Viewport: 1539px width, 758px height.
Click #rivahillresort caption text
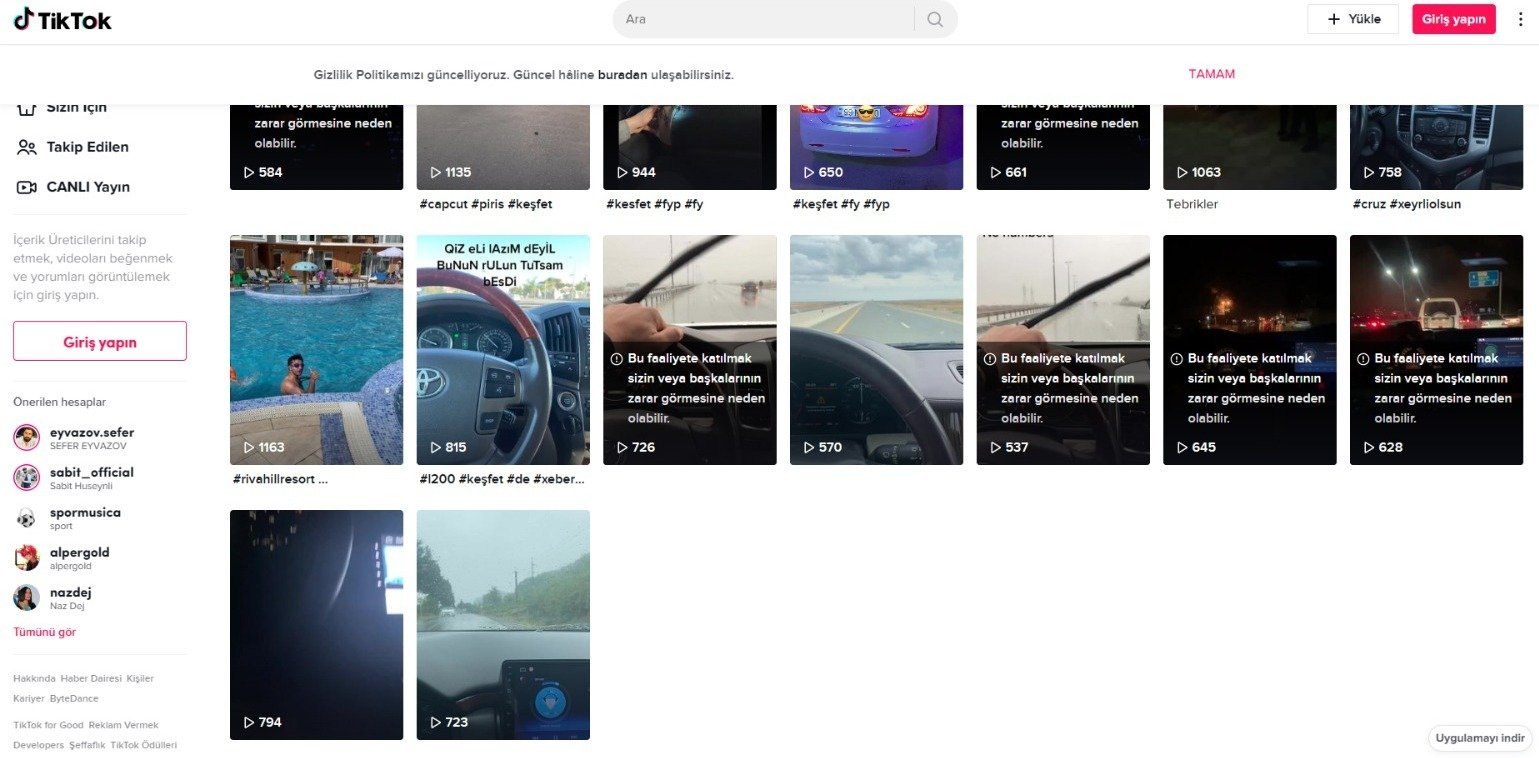(x=280, y=479)
